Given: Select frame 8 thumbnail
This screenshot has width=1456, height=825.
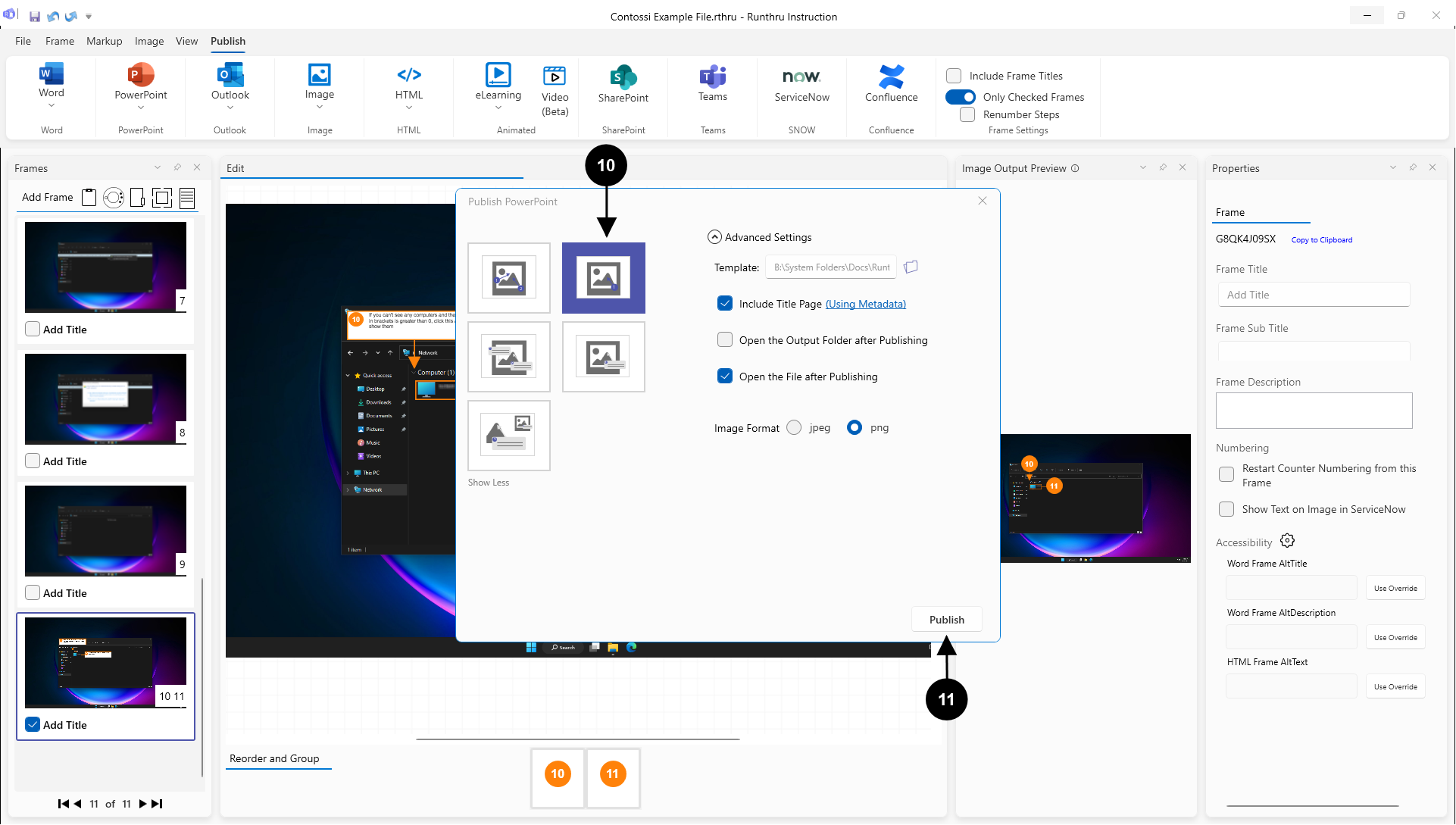Looking at the screenshot, I should click(105, 399).
